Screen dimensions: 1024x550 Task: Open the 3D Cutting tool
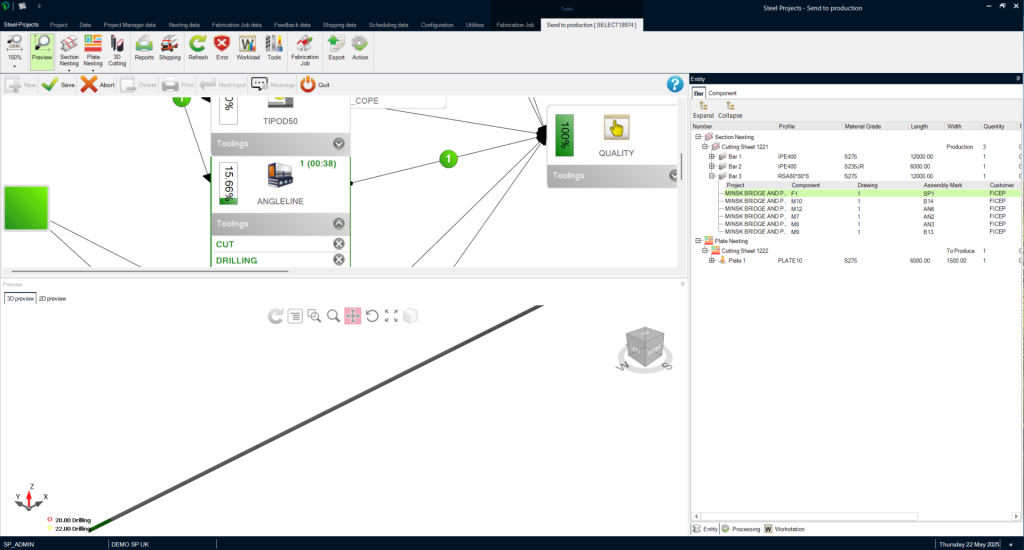(117, 47)
